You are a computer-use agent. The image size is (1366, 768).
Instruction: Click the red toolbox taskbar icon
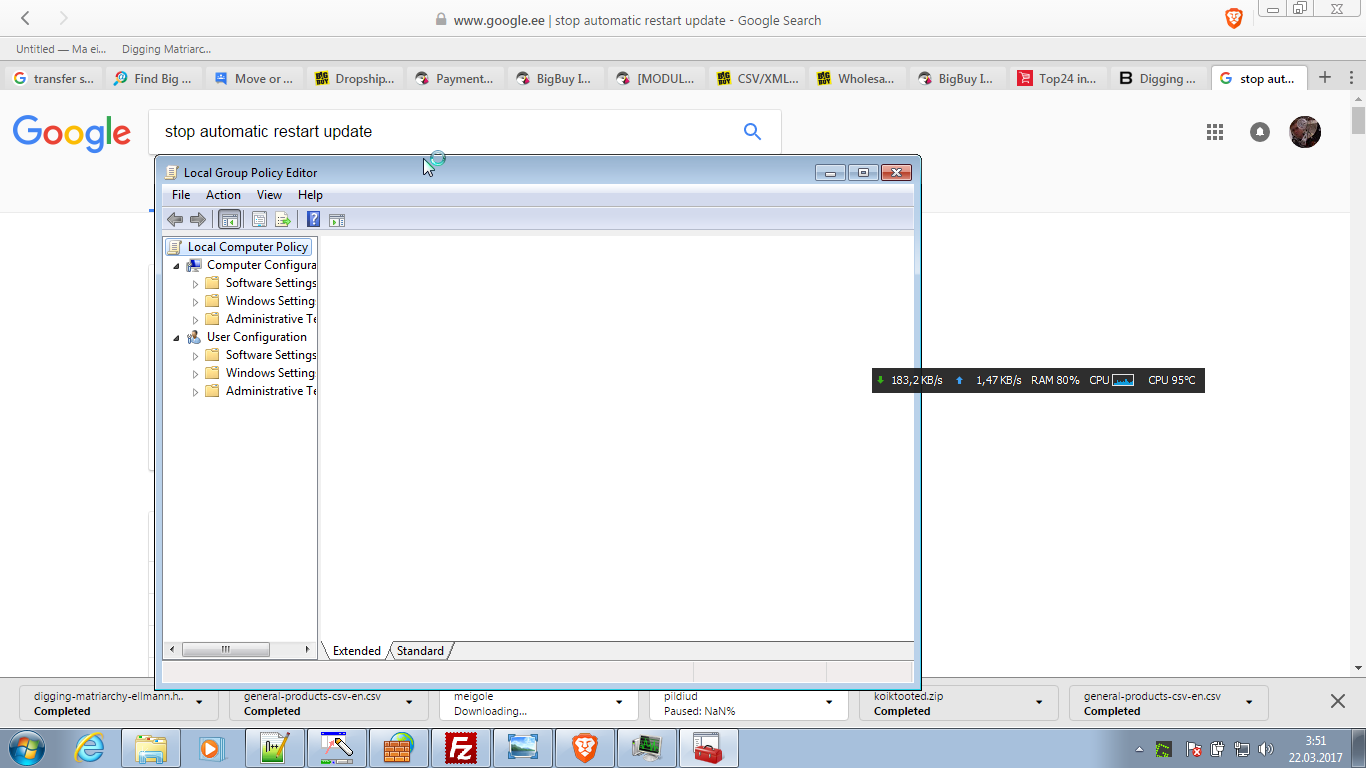point(709,748)
